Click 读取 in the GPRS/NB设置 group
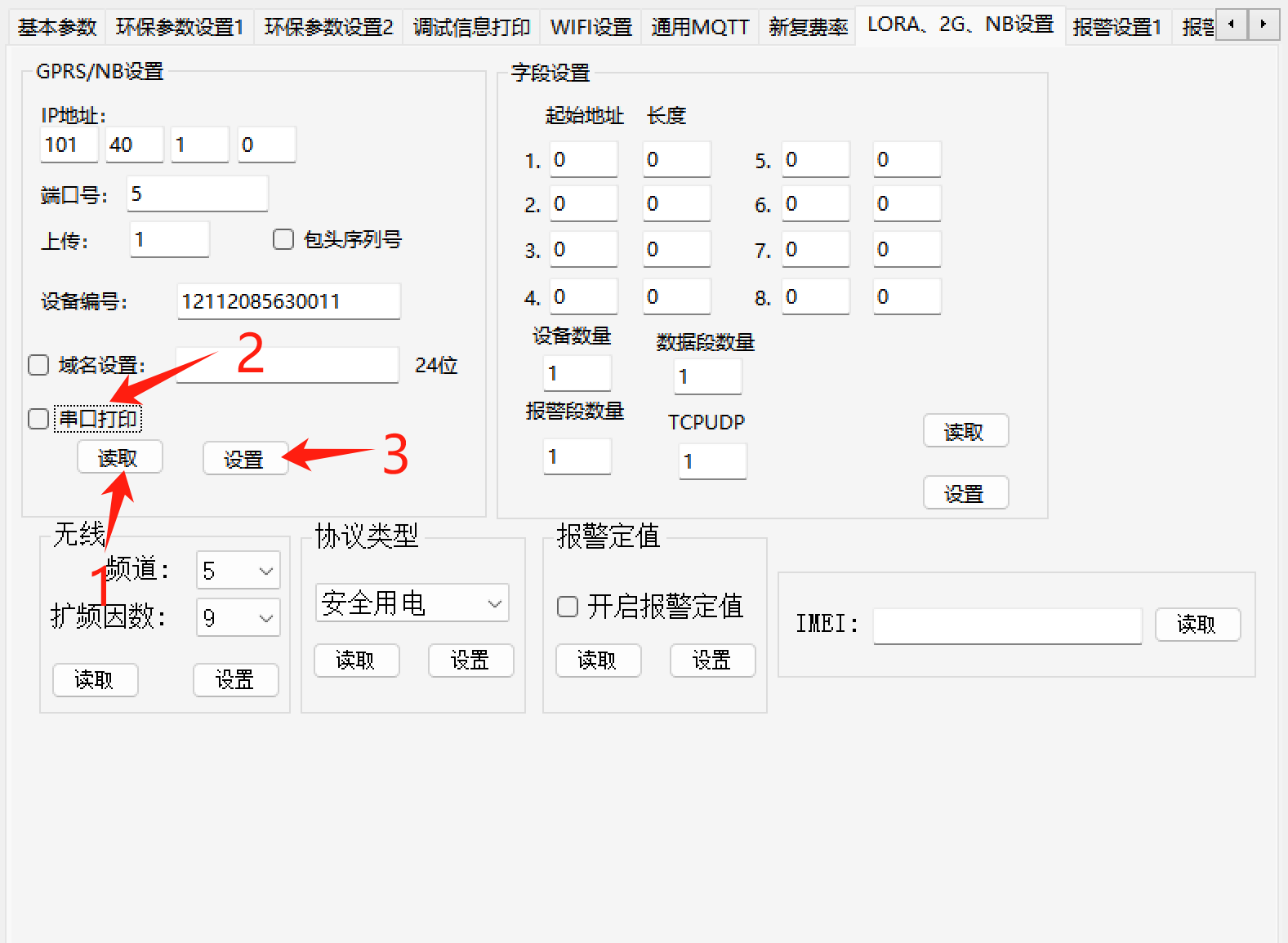This screenshot has width=1288, height=943. (x=119, y=457)
